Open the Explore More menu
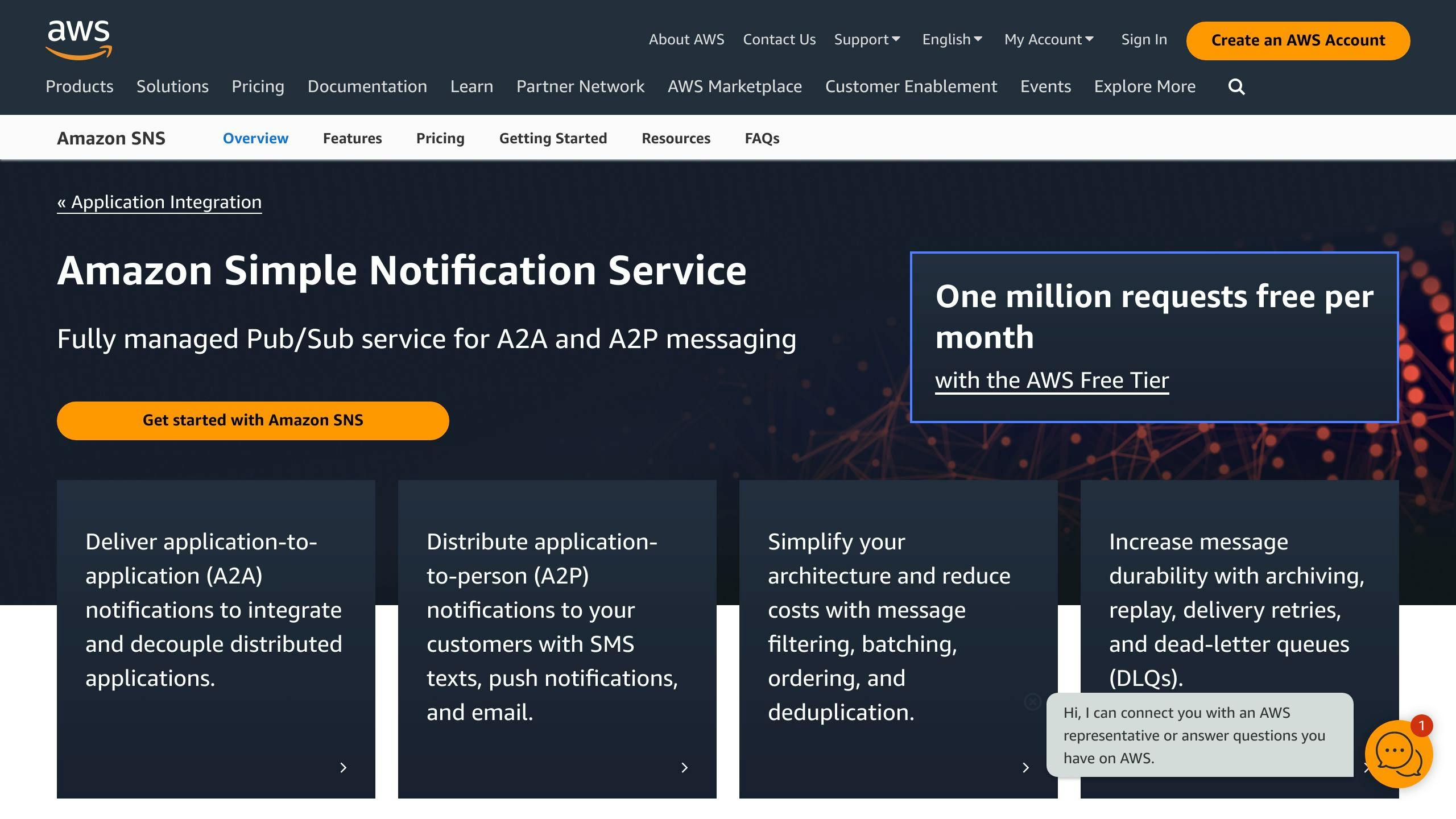1456x819 pixels. [1145, 86]
